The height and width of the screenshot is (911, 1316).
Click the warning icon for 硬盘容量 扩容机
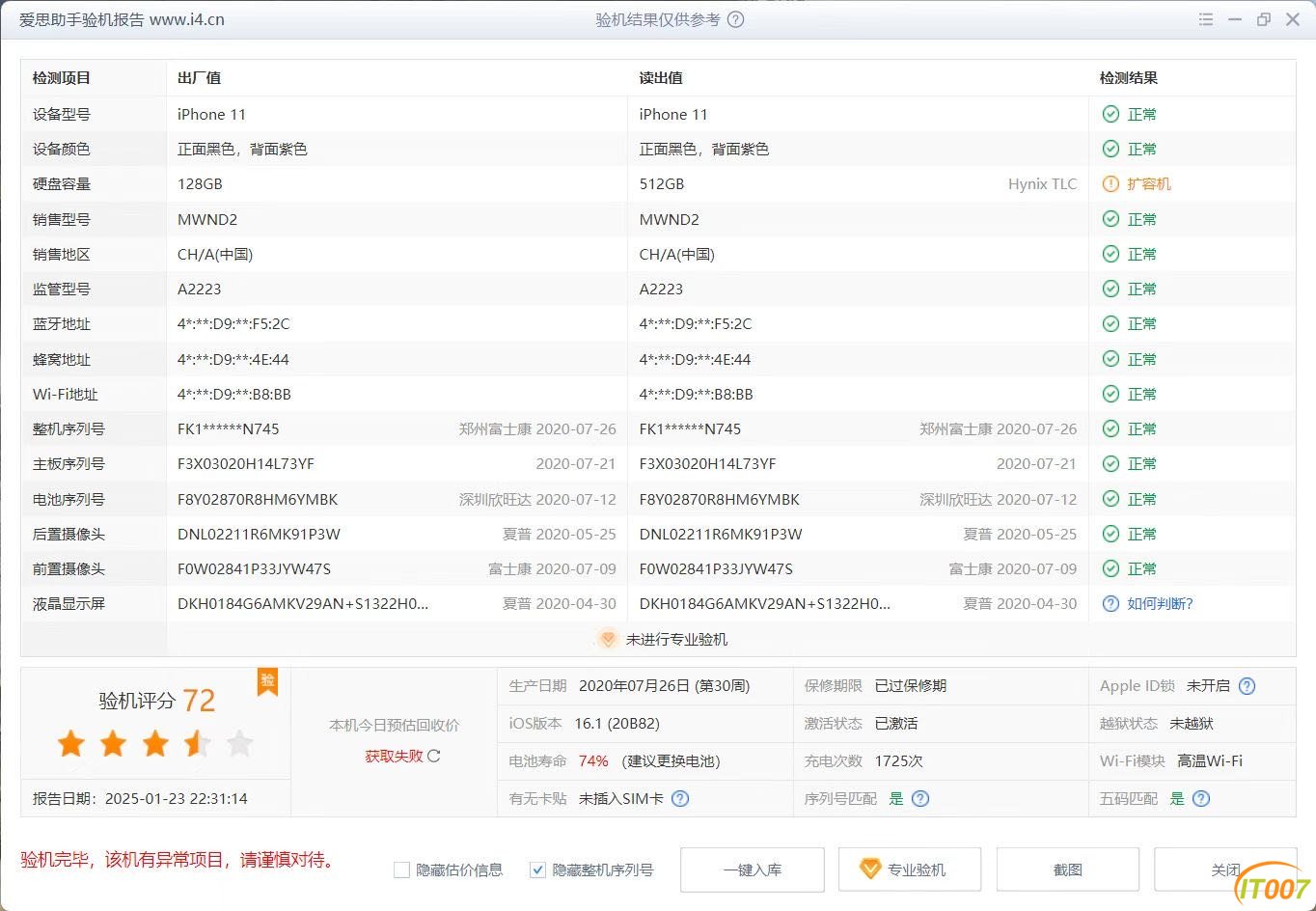click(x=1110, y=183)
